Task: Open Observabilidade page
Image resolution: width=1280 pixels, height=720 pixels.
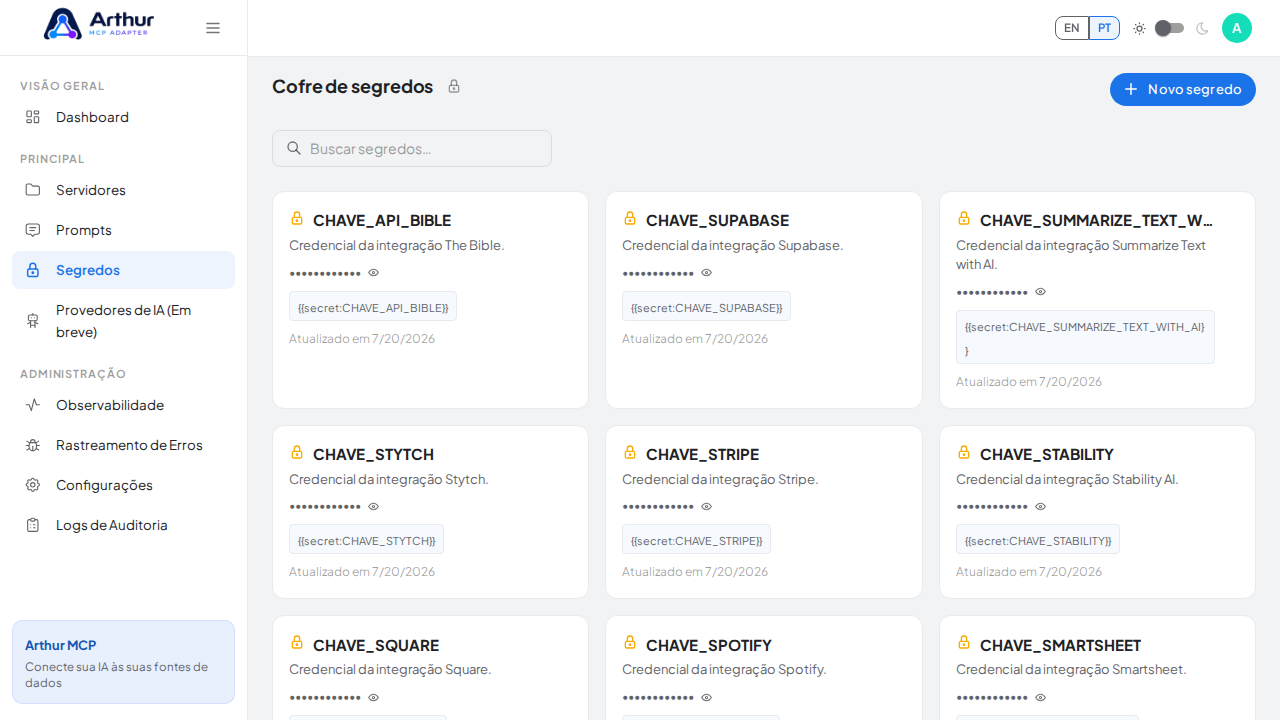Action: tap(123, 405)
